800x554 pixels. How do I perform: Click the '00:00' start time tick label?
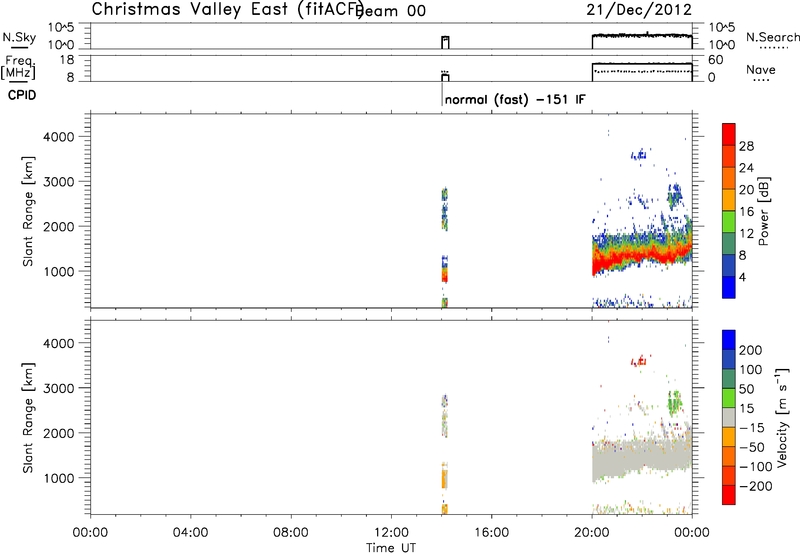(x=90, y=533)
